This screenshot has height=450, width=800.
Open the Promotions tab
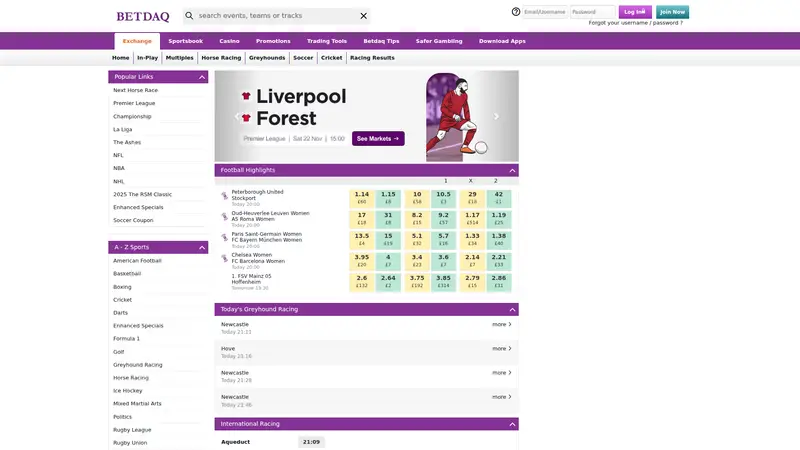273,41
